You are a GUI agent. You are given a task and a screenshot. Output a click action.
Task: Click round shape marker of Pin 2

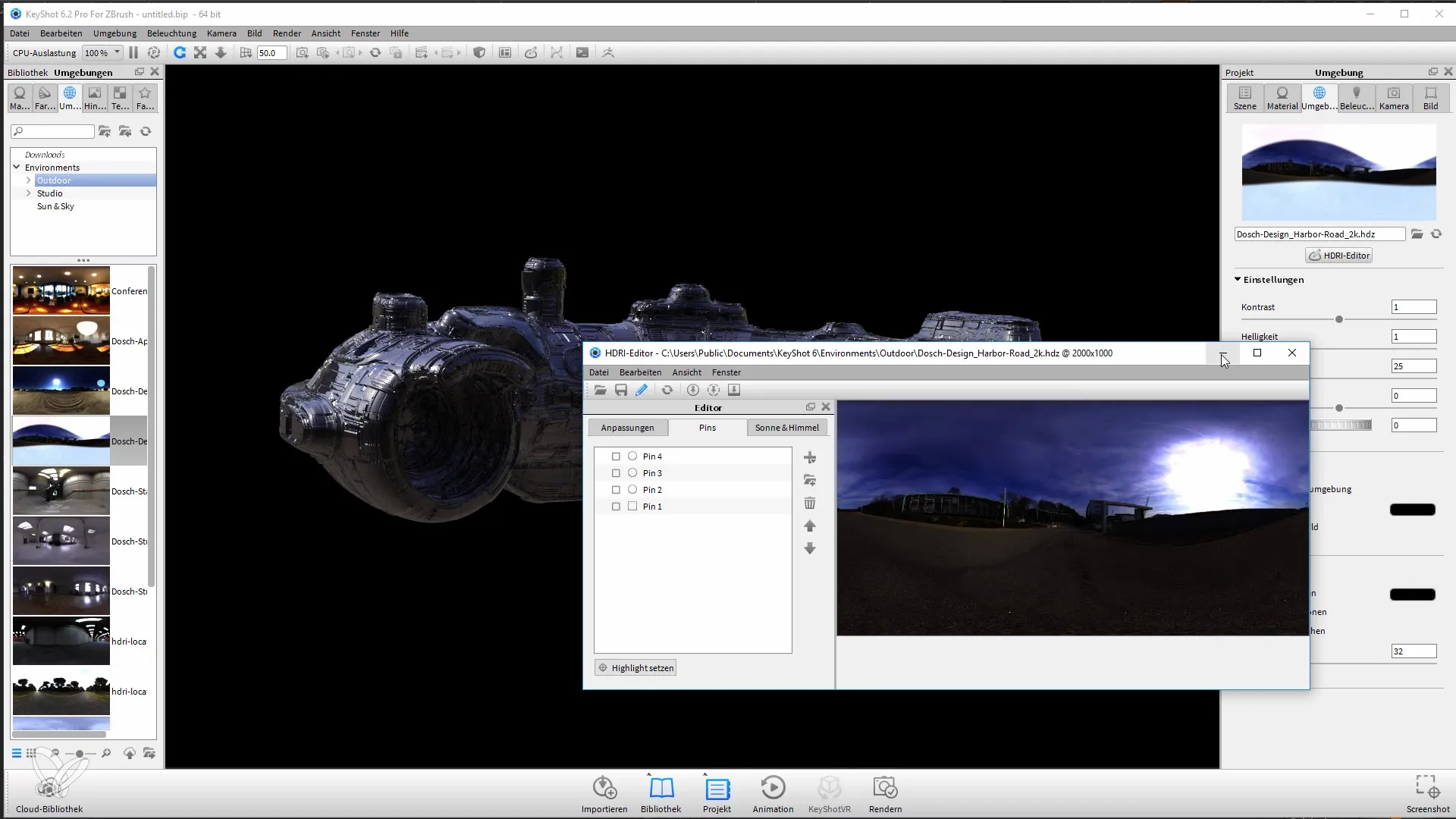click(632, 490)
